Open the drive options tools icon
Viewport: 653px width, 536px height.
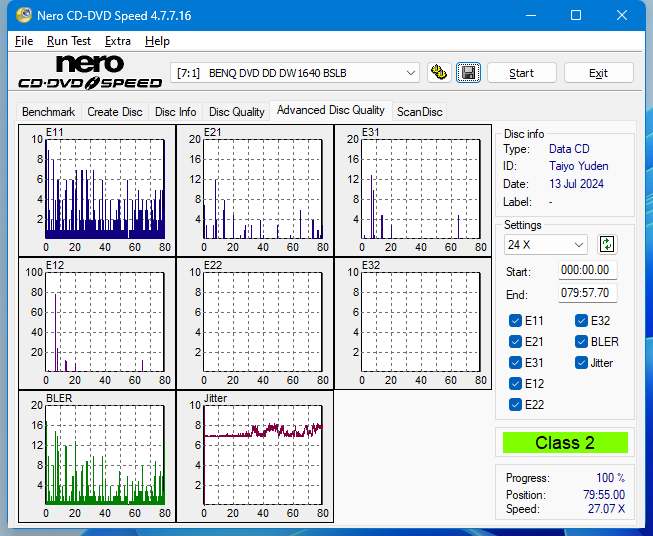(439, 73)
